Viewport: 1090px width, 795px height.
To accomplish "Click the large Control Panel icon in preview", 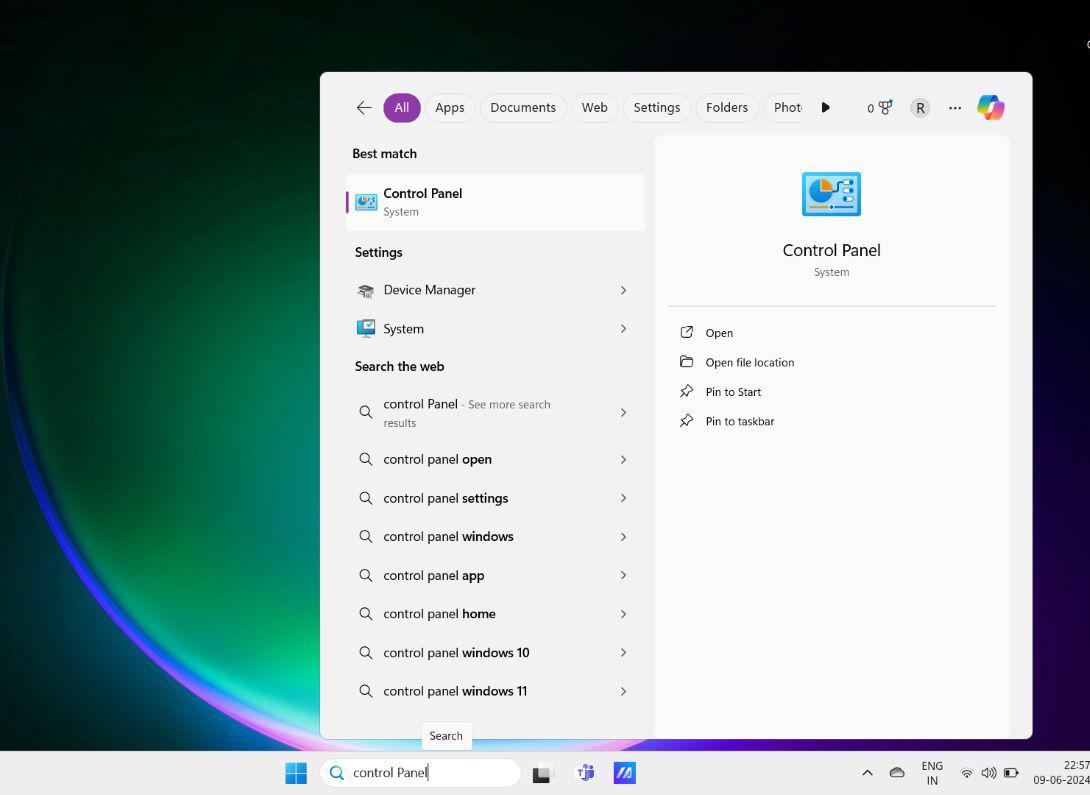I will click(x=831, y=194).
